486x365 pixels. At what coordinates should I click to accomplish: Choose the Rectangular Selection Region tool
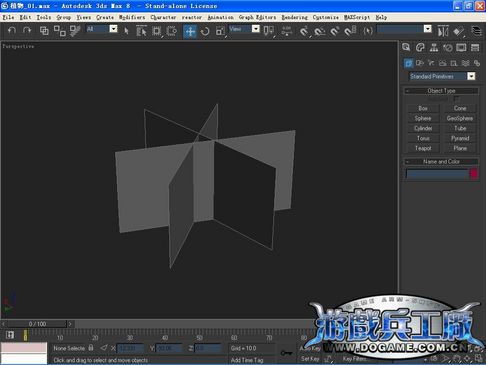point(156,31)
